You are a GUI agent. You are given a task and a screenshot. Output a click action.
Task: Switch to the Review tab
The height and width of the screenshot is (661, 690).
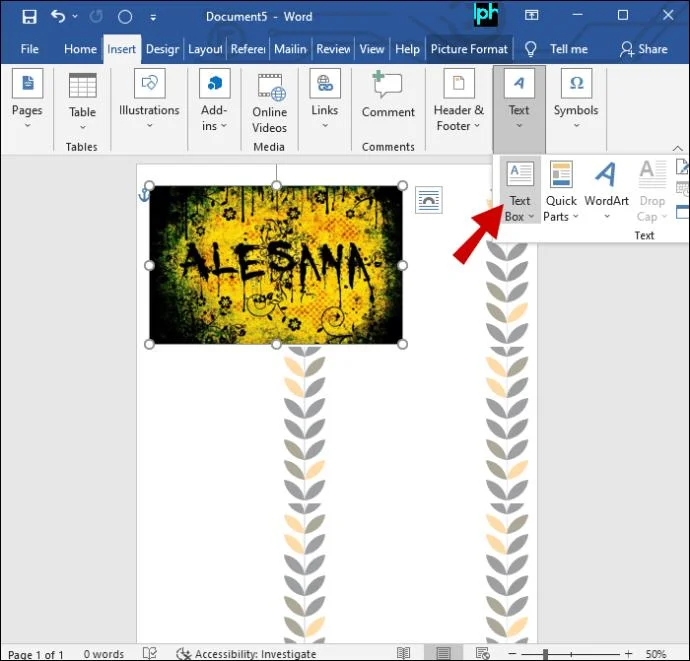pyautogui.click(x=333, y=49)
